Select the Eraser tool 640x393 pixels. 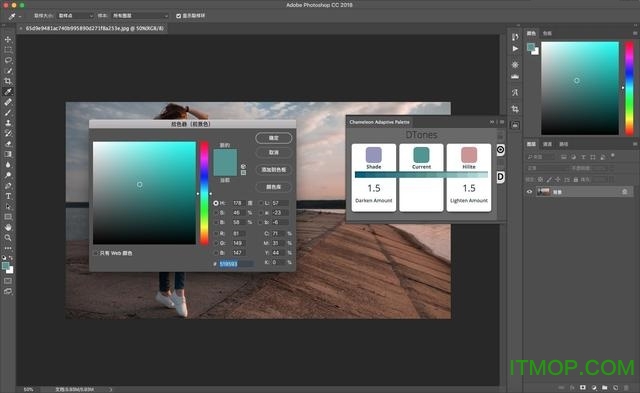click(8, 144)
